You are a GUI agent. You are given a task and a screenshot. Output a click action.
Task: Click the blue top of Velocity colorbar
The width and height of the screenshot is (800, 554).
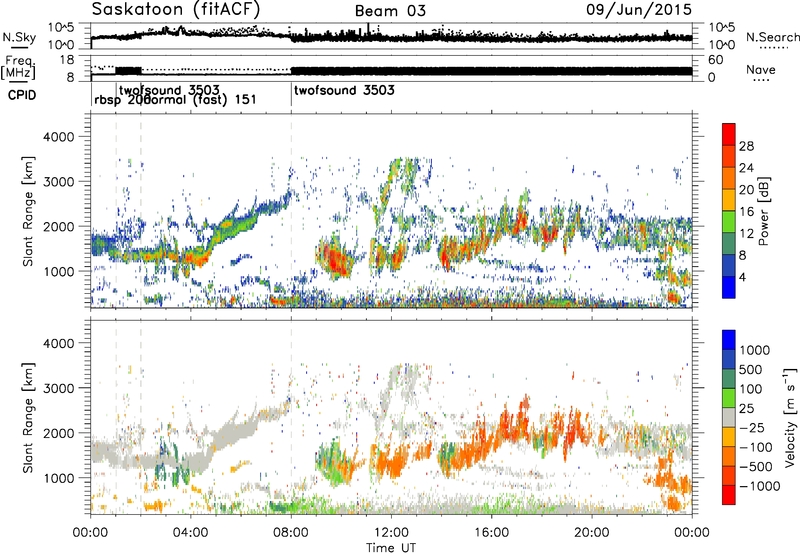[x=729, y=340]
